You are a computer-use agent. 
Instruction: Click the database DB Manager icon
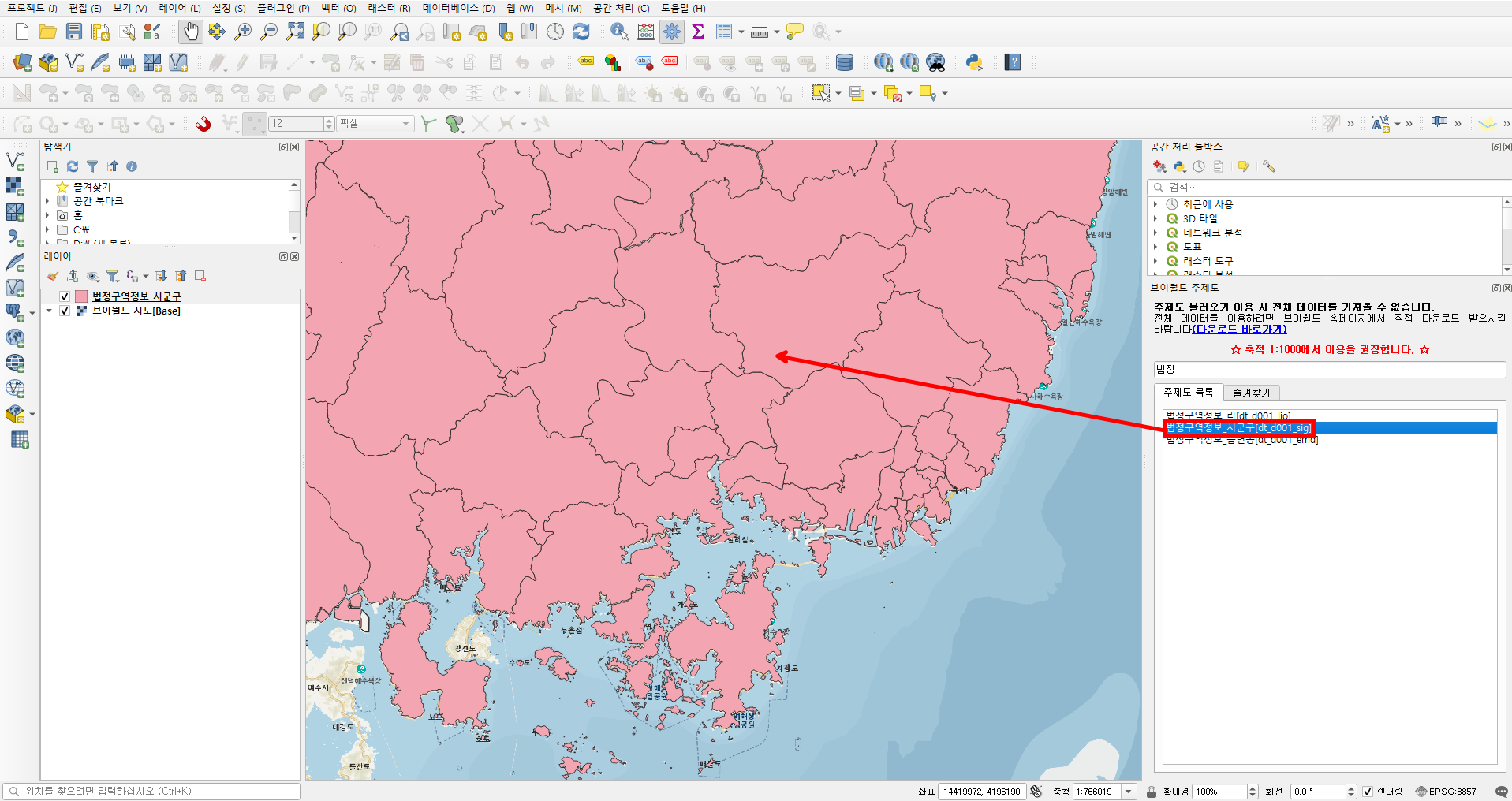pos(845,62)
